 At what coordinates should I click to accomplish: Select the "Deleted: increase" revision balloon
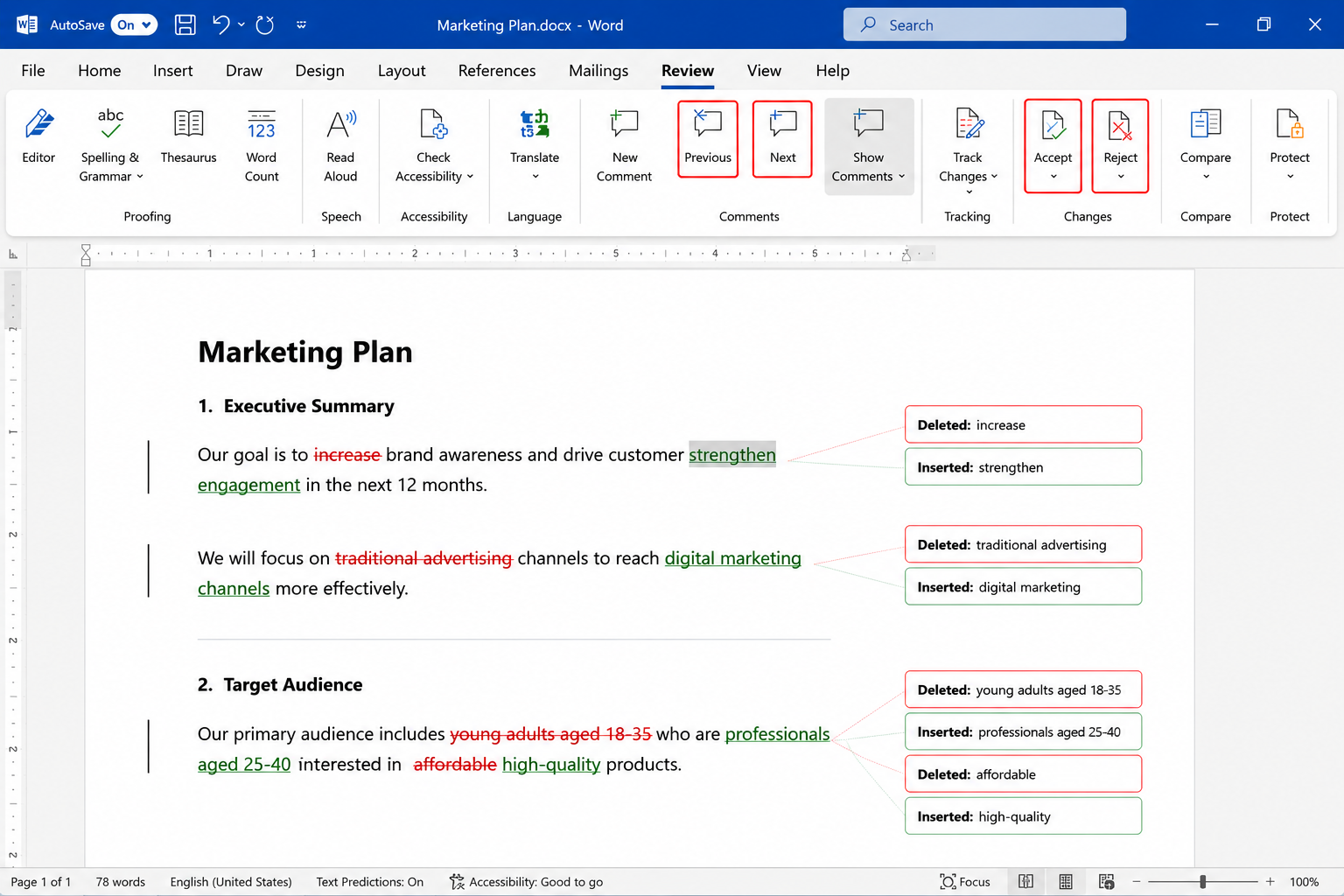tap(1023, 424)
